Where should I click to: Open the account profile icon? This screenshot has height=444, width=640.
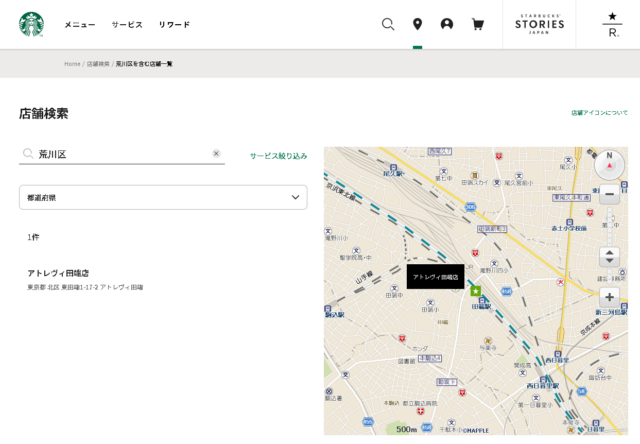pos(447,24)
